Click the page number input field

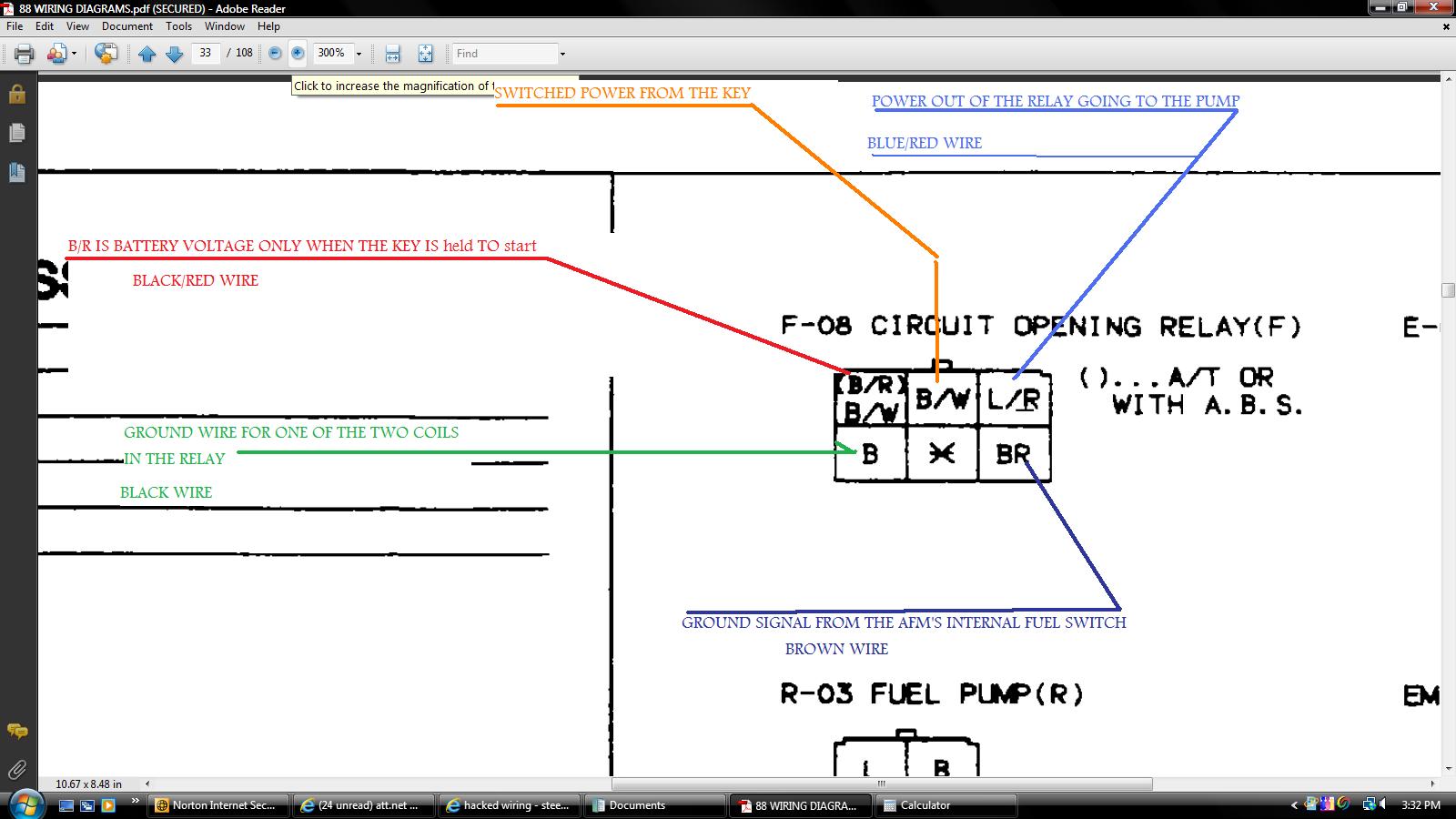tap(206, 54)
